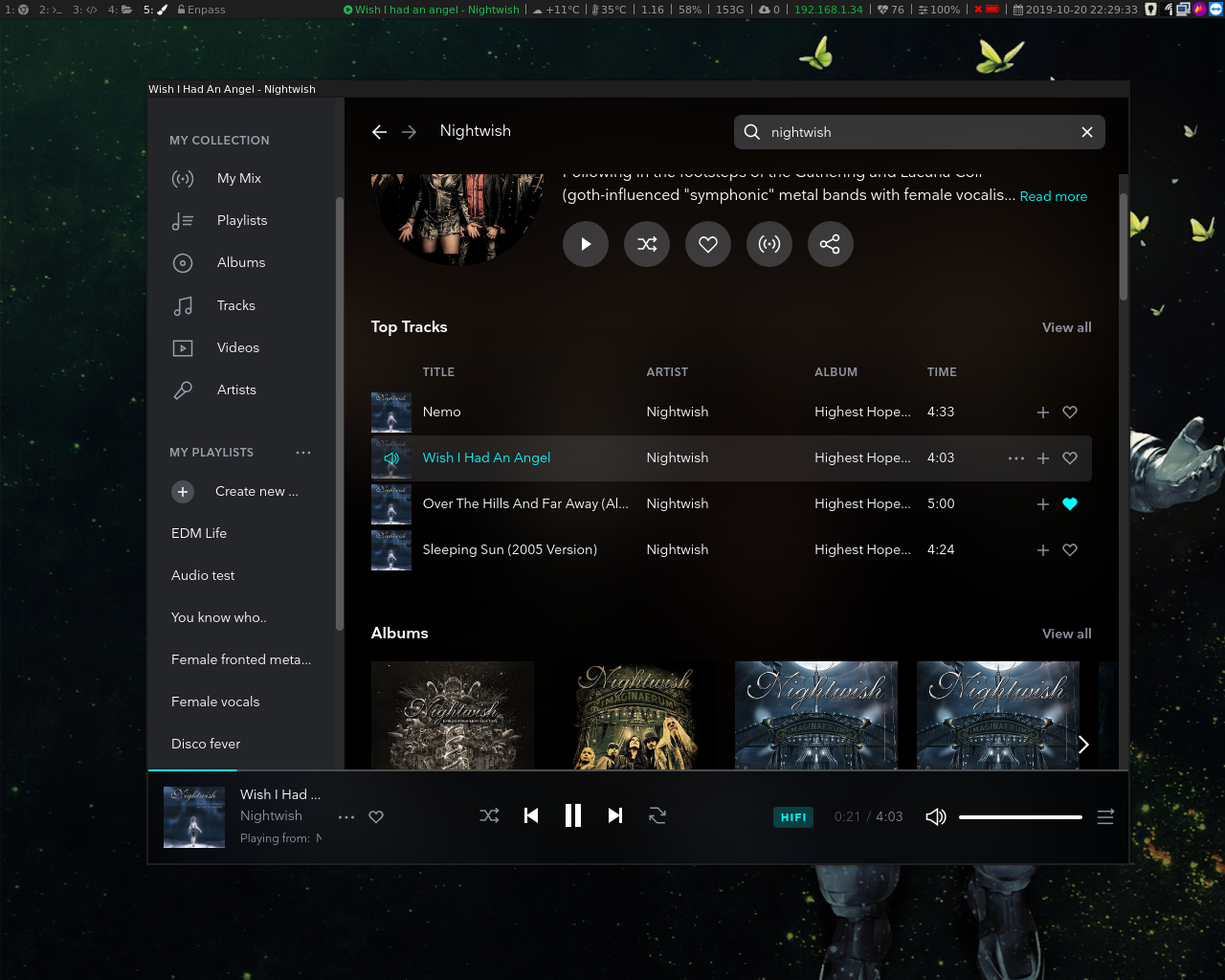Enable repeat mode
Image resolution: width=1225 pixels, height=980 pixels.
(657, 815)
